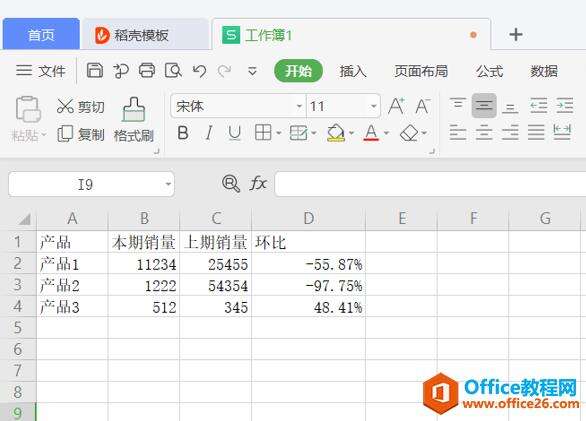Increase font size with A+ icon
This screenshot has width=586, height=421.
coord(396,106)
